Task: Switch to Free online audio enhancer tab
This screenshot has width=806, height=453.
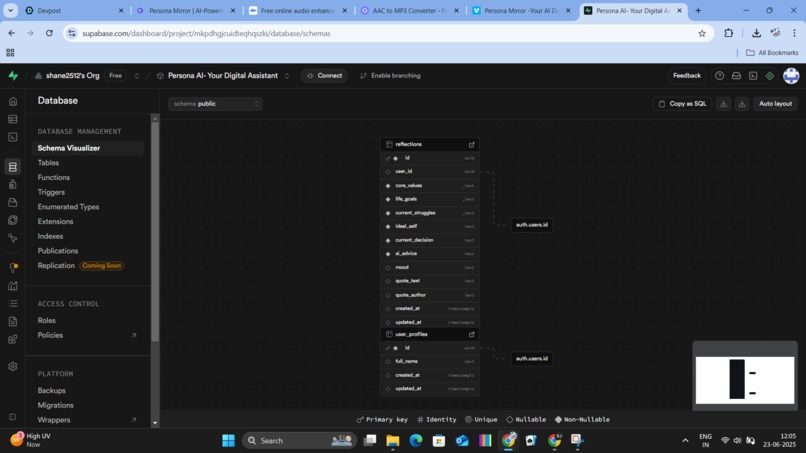Action: click(297, 10)
